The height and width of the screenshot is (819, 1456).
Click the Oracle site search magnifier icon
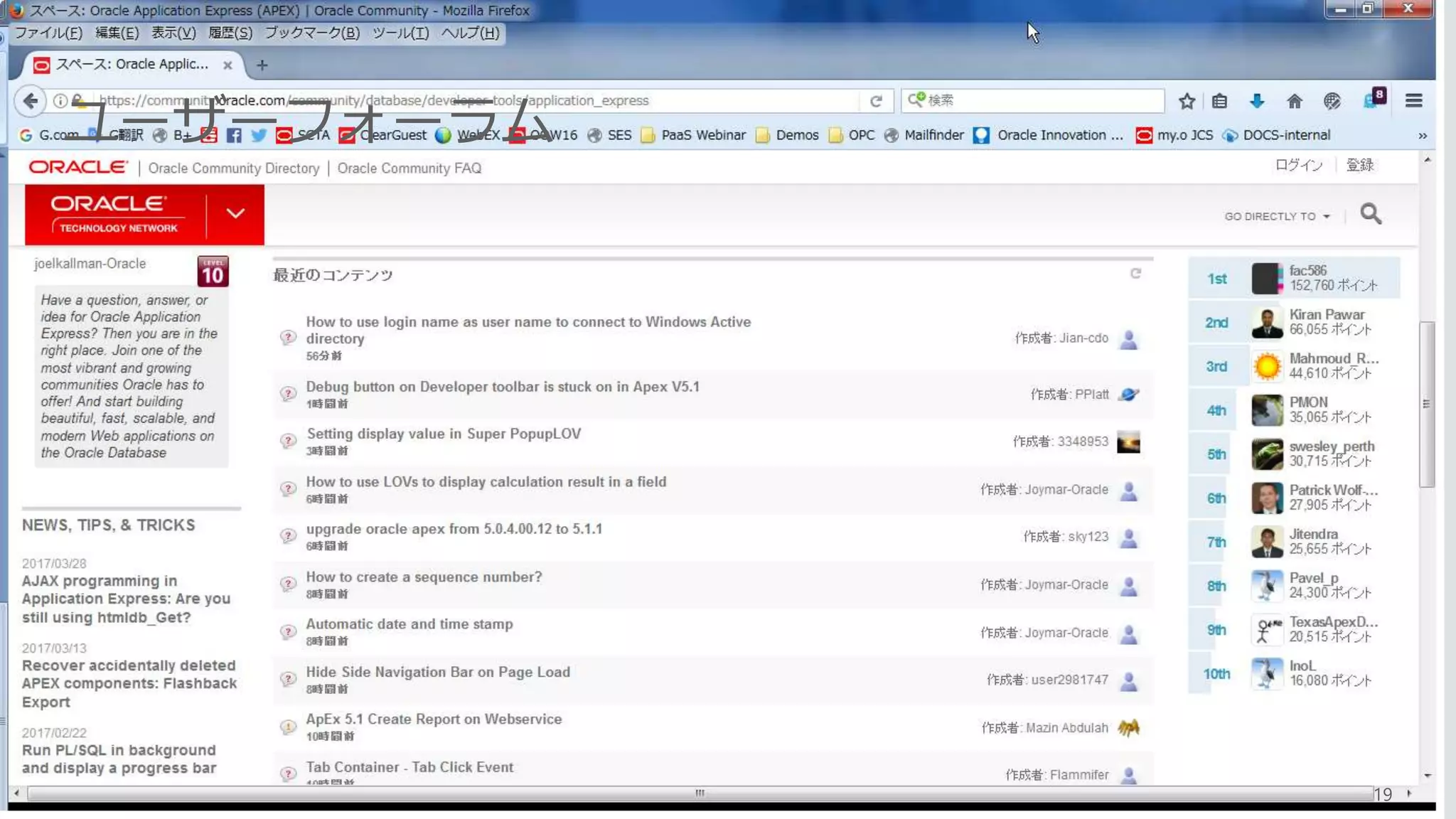(x=1371, y=214)
